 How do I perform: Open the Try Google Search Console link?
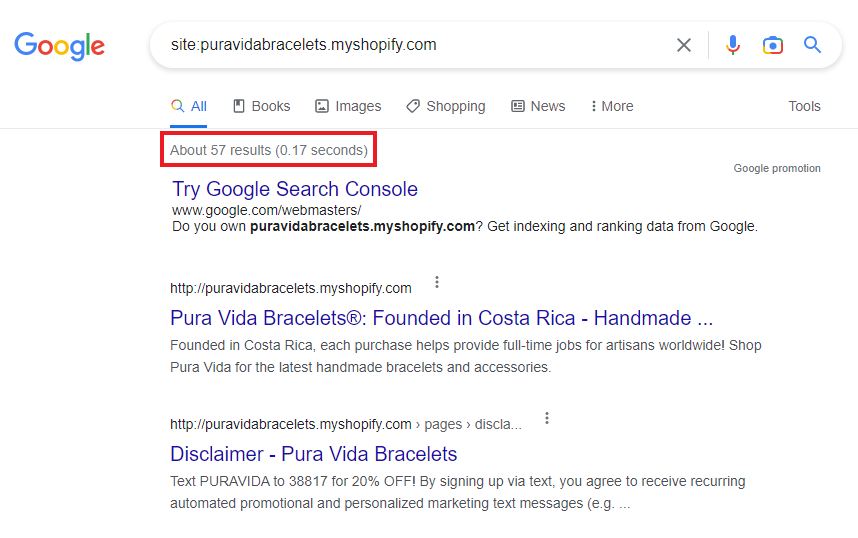coord(295,189)
